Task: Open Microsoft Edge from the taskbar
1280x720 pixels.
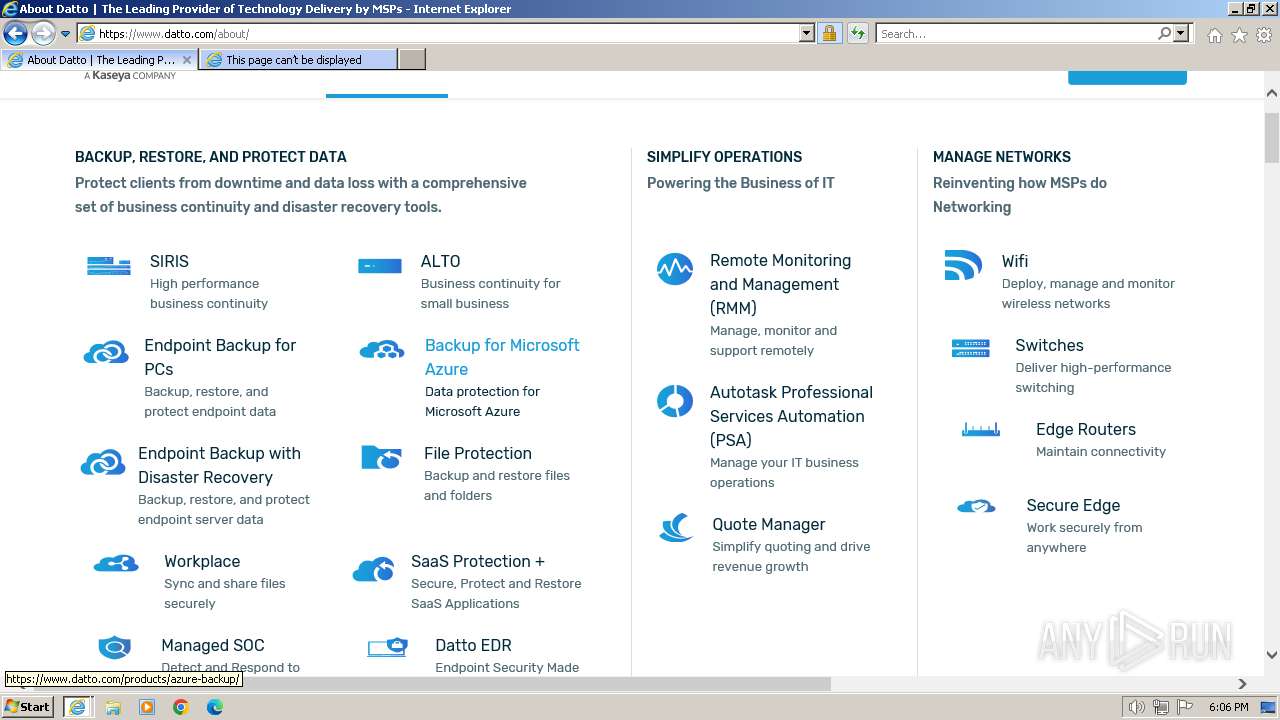Action: click(215, 707)
